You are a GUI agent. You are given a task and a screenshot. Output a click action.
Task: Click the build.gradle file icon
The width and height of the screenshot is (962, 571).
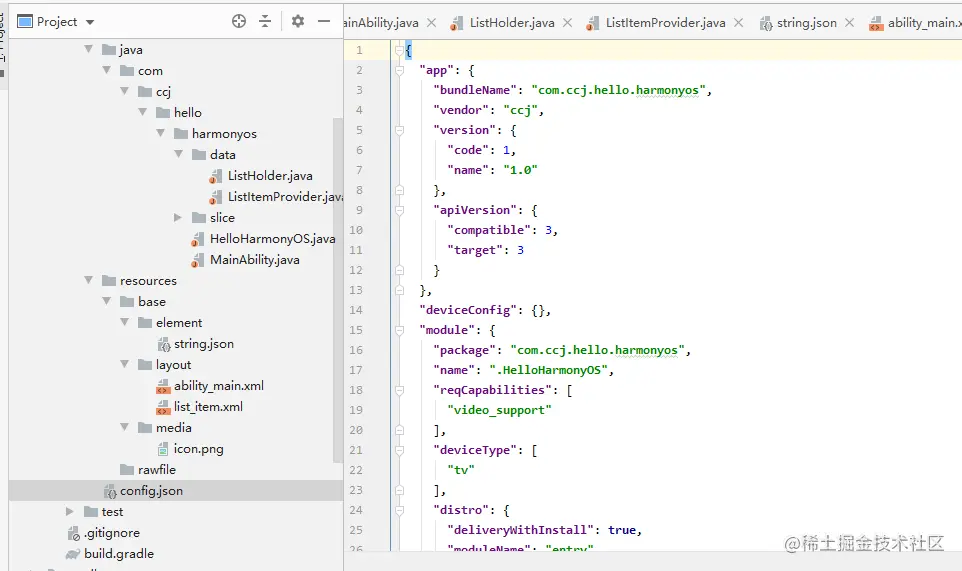click(x=74, y=554)
